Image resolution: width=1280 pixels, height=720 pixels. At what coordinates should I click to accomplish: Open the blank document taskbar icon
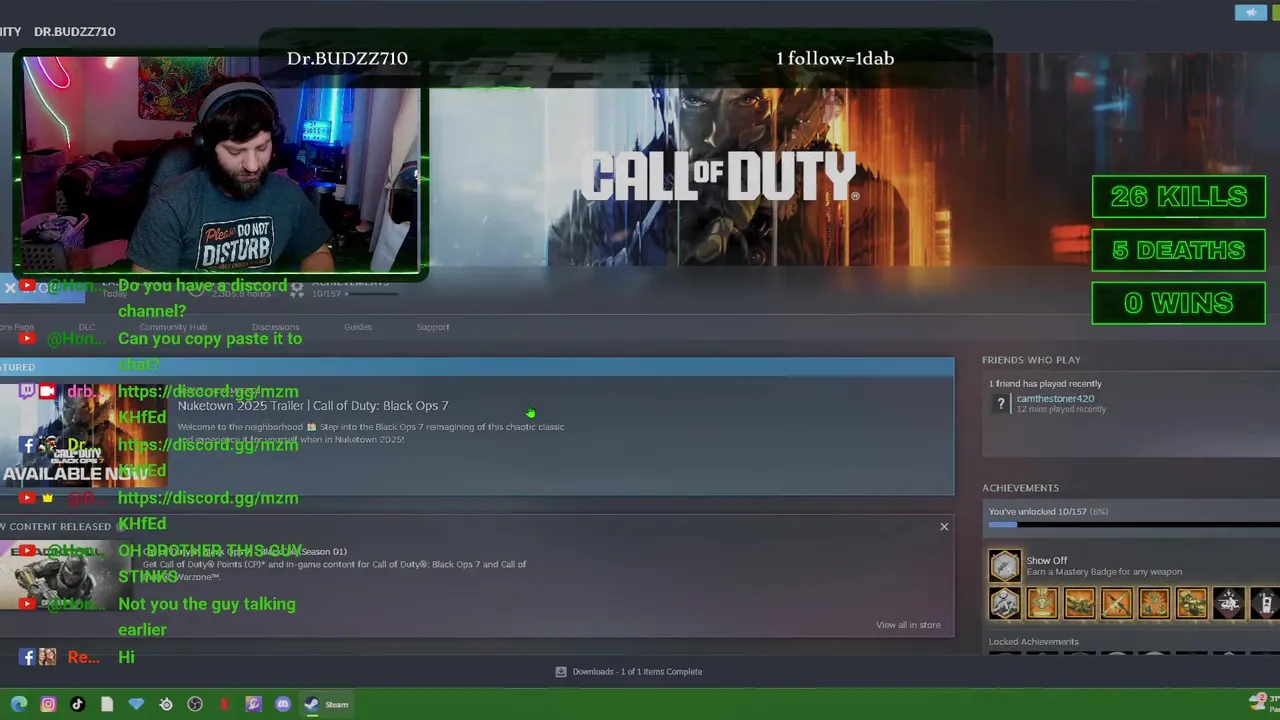tap(107, 704)
